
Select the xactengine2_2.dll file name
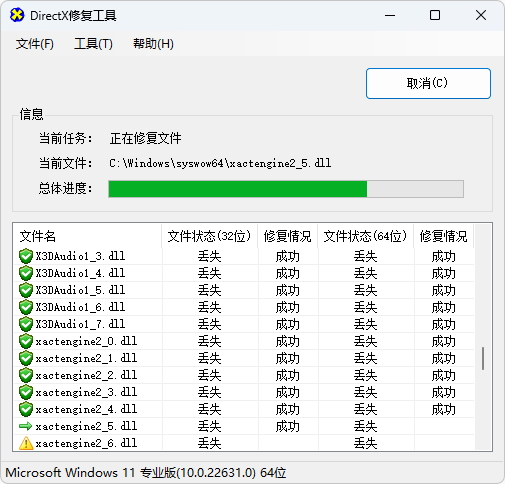tap(86, 375)
